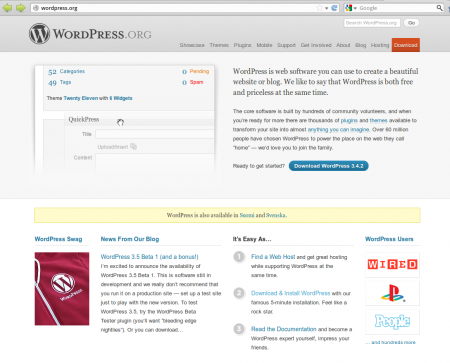
Task: Click the WIRED logo thumbnail
Action: pos(392,265)
